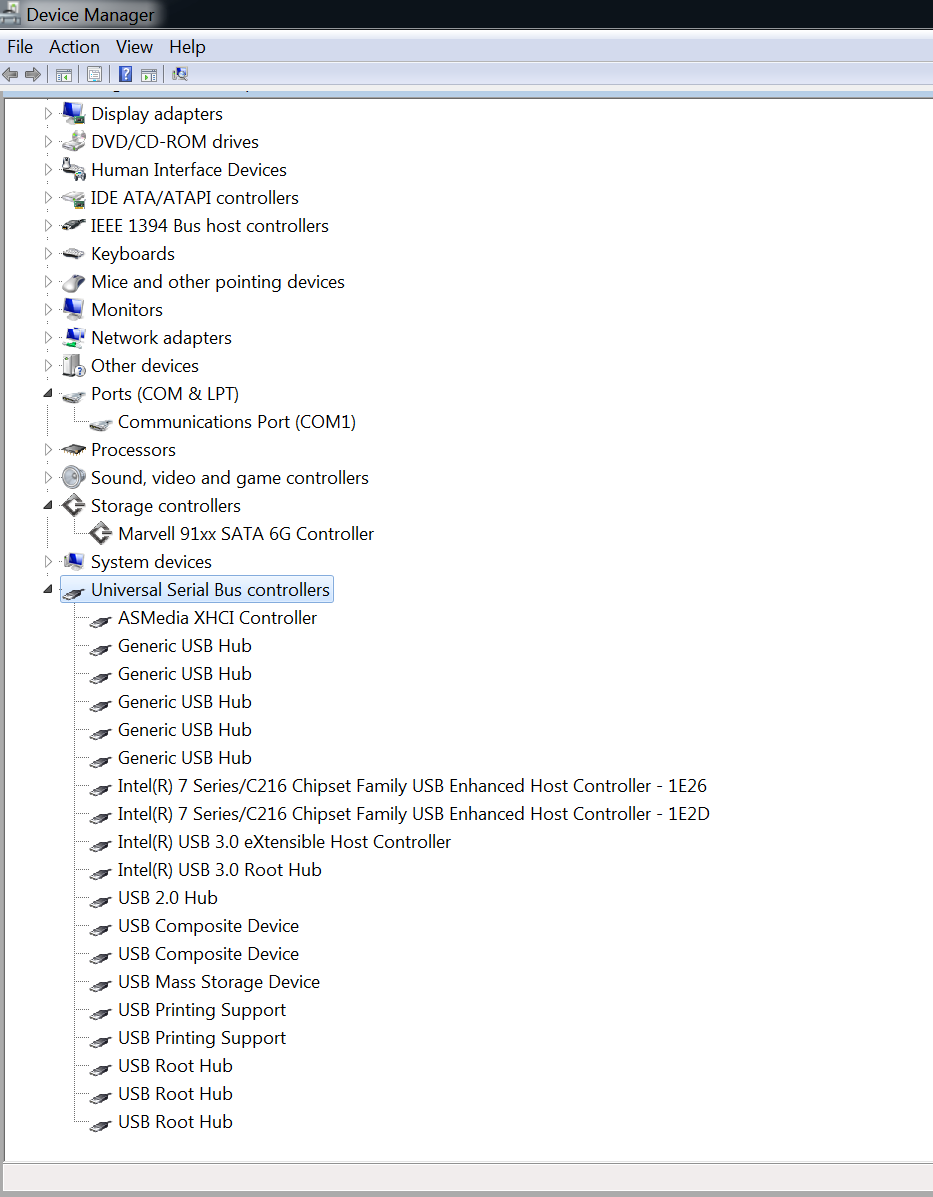Viewport: 933px width, 1197px height.
Task: Click the Network adapters icon
Action: 73,337
